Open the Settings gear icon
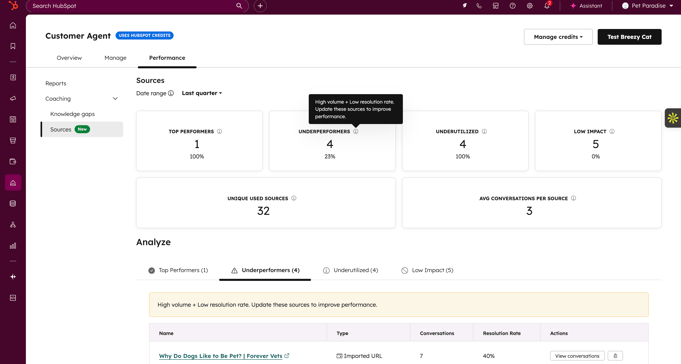The image size is (681, 364). pos(529,6)
